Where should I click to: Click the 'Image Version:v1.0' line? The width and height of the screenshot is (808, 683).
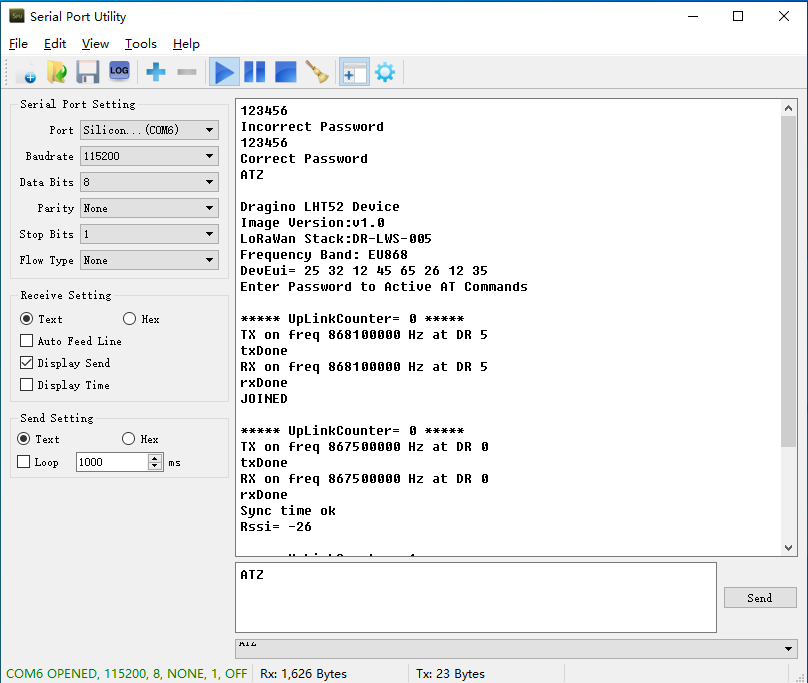pos(312,223)
